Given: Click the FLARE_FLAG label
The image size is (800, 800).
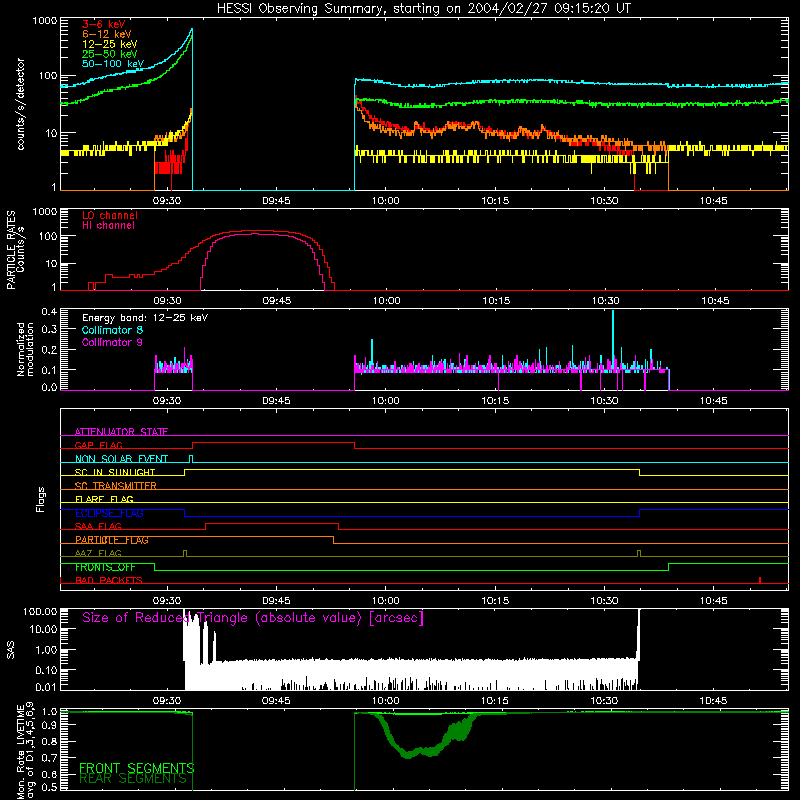Looking at the screenshot, I should pos(104,499).
